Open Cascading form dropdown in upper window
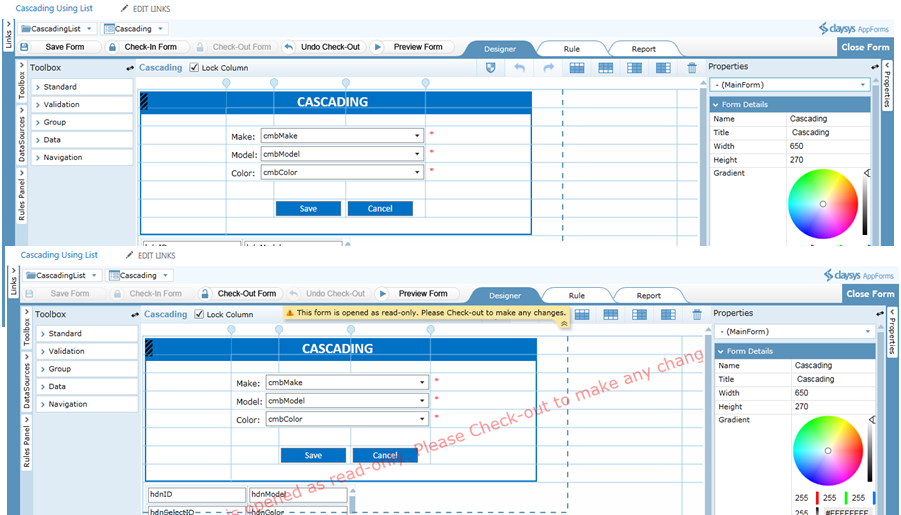 (160, 29)
